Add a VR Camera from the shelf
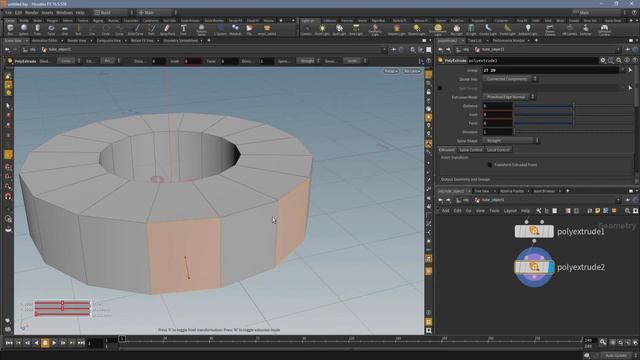Image resolution: width=640 pixels, height=360 pixels. pos(569,29)
